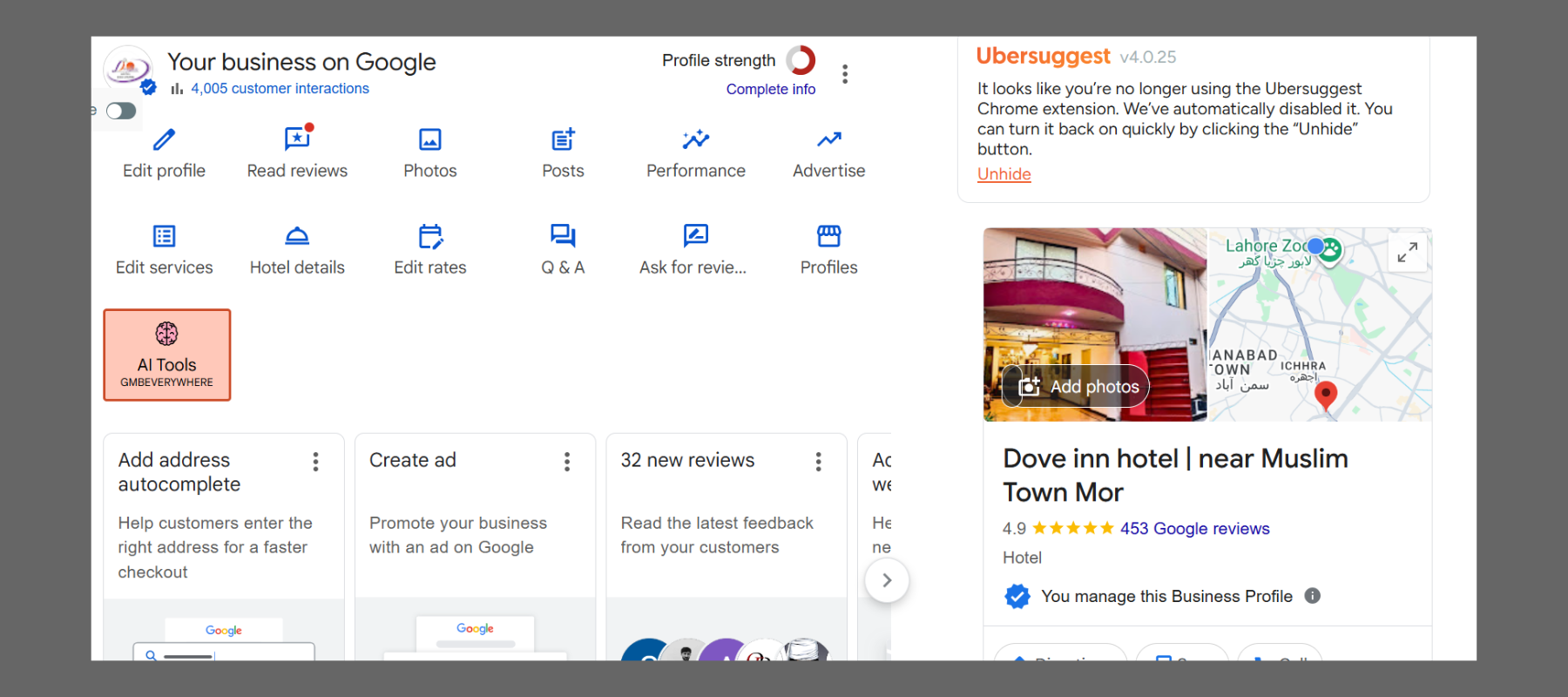Expand the map with the fullscreen arrows

coord(1407,253)
